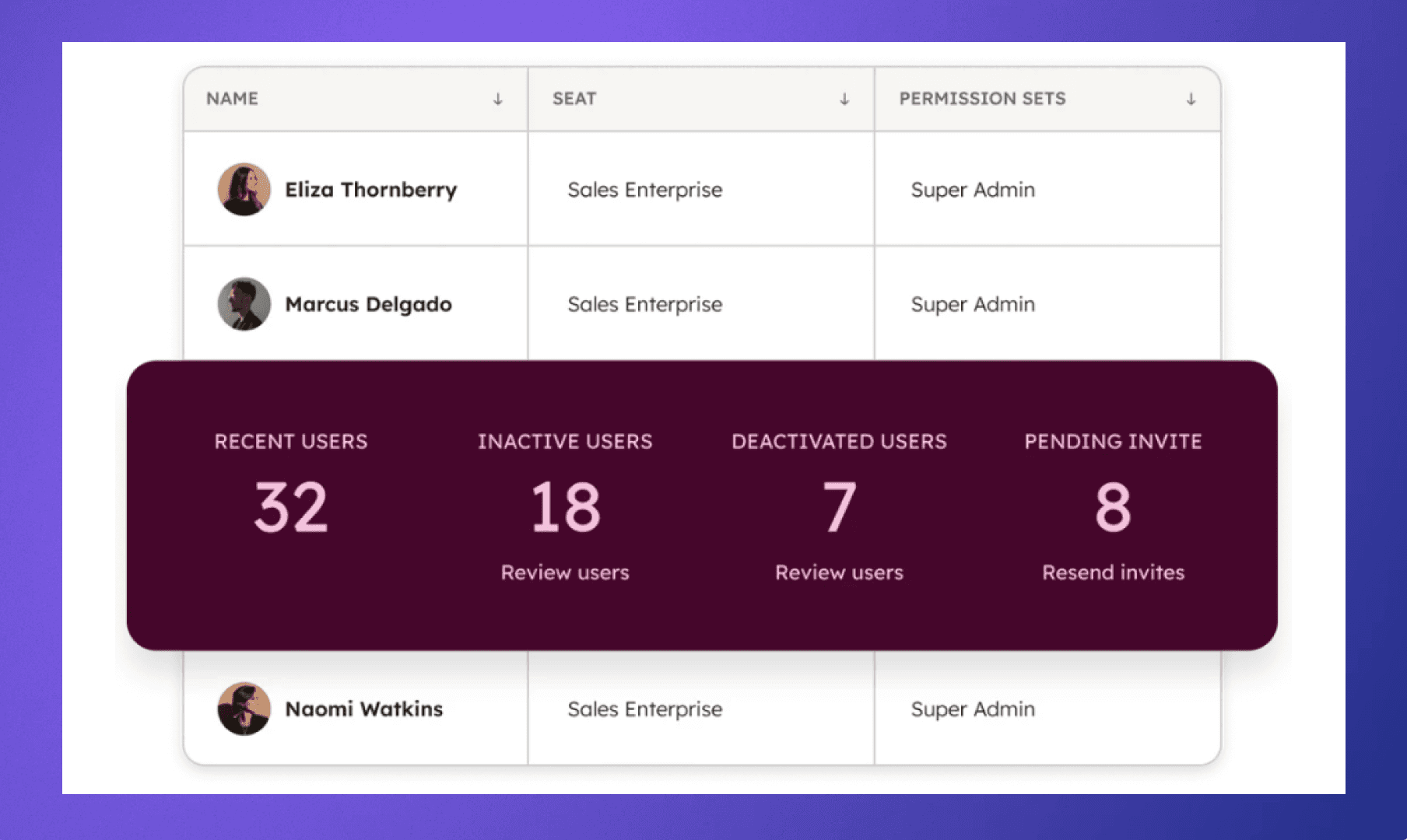Open the PERMISSION SETS column header

[x=983, y=99]
